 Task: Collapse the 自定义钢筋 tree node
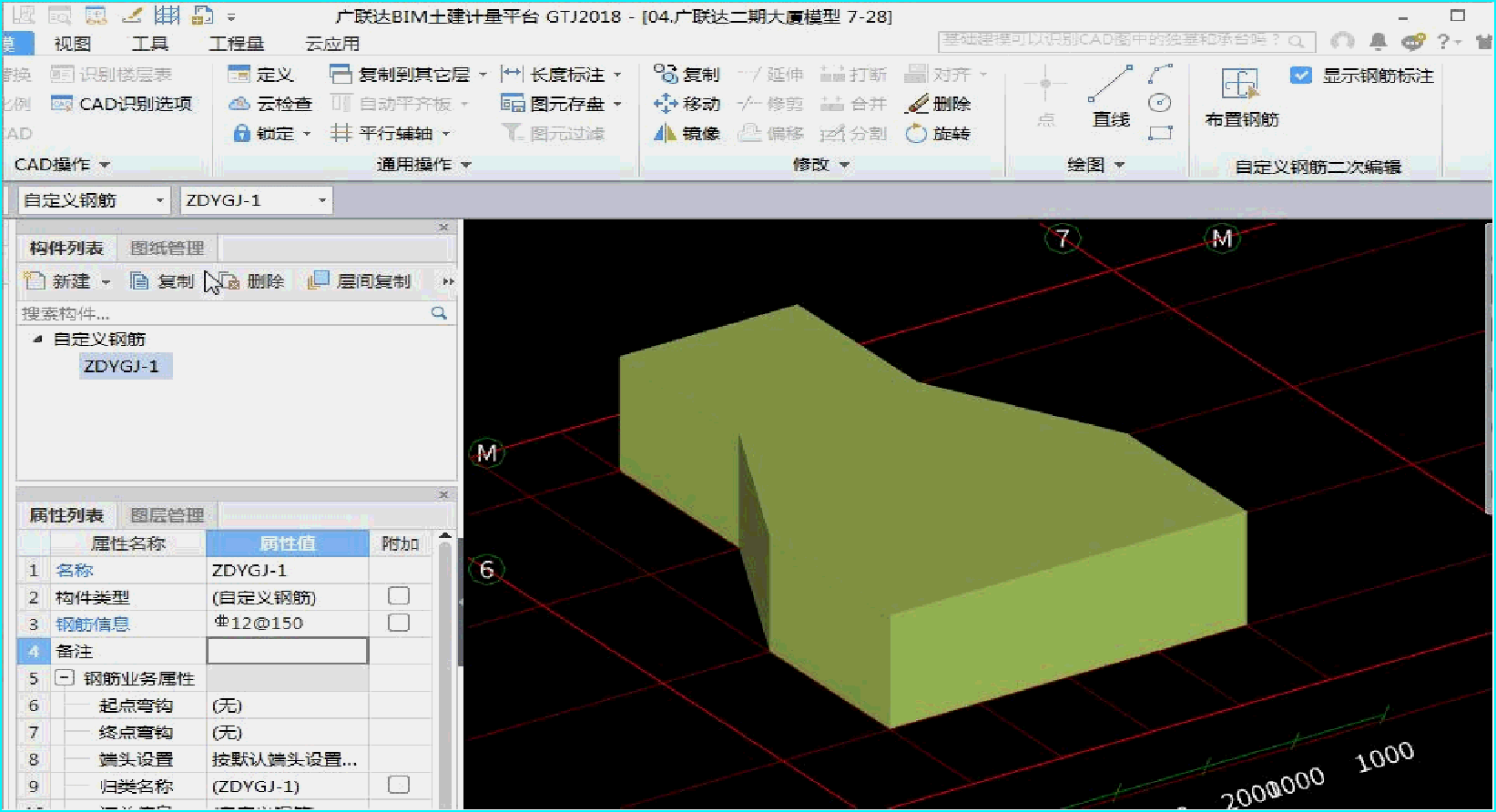coord(37,339)
